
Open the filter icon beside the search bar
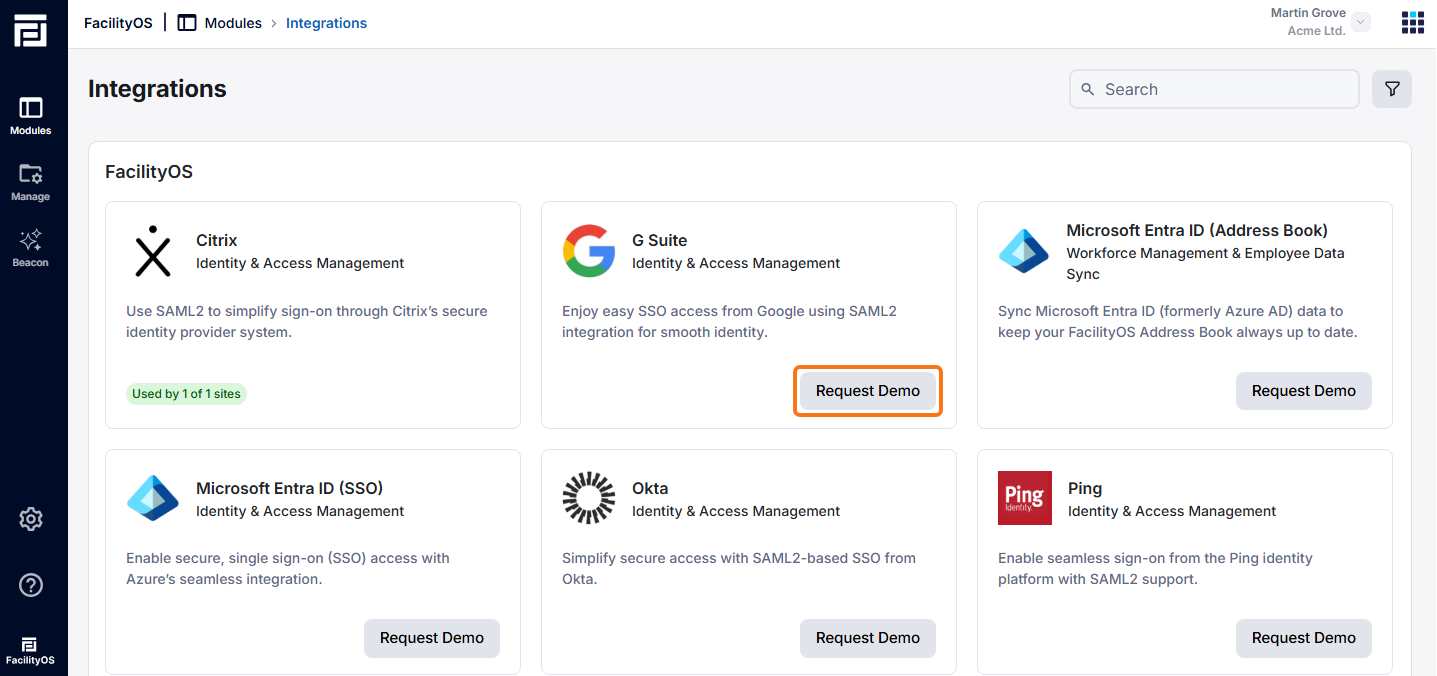click(x=1391, y=89)
